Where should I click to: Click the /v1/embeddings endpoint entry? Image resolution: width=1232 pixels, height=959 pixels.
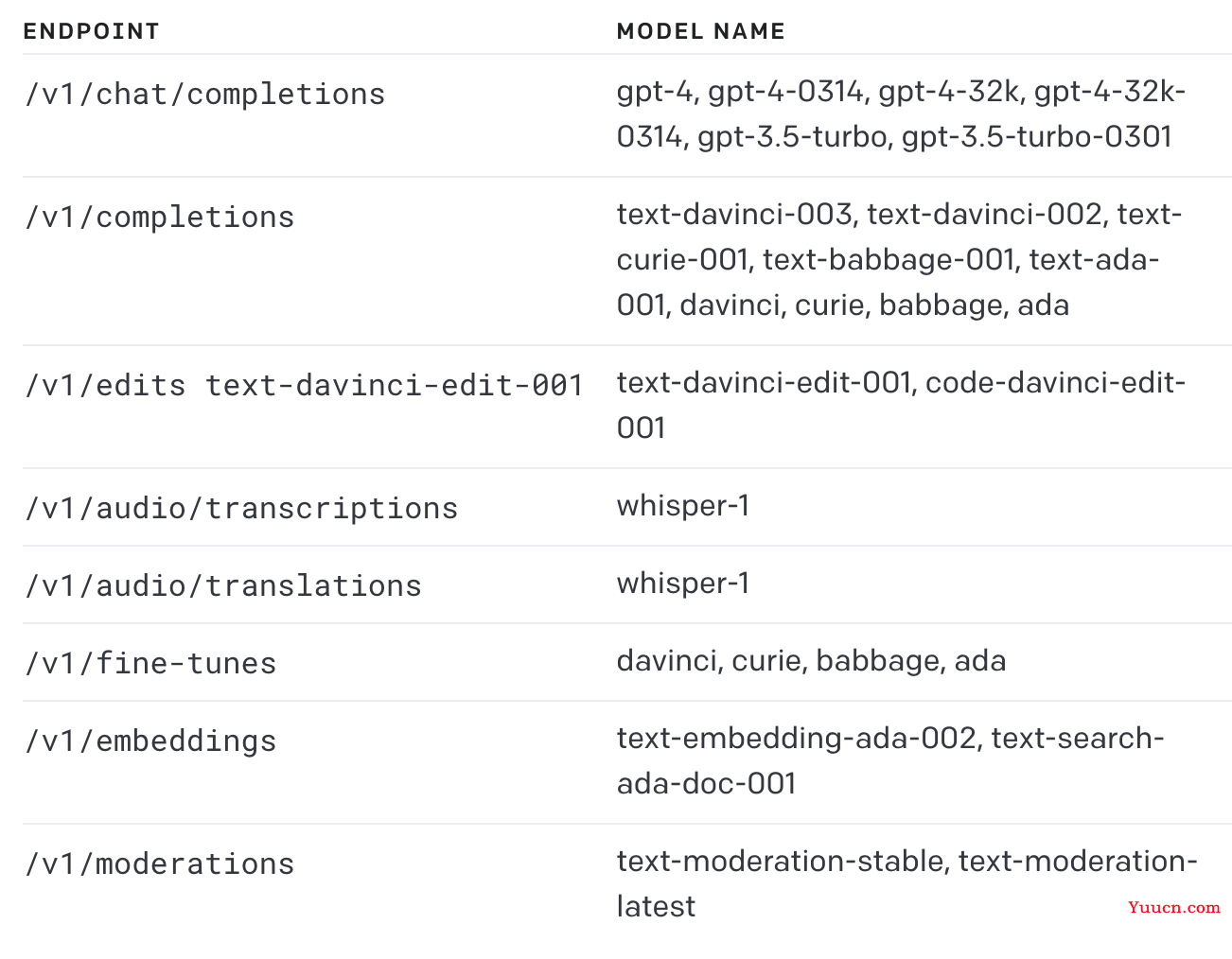(150, 741)
